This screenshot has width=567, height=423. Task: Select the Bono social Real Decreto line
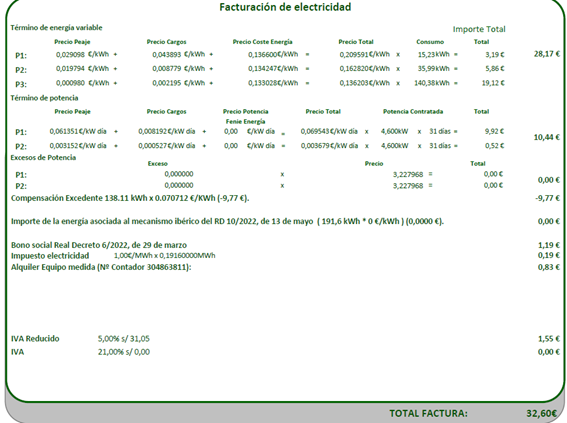tap(99, 245)
